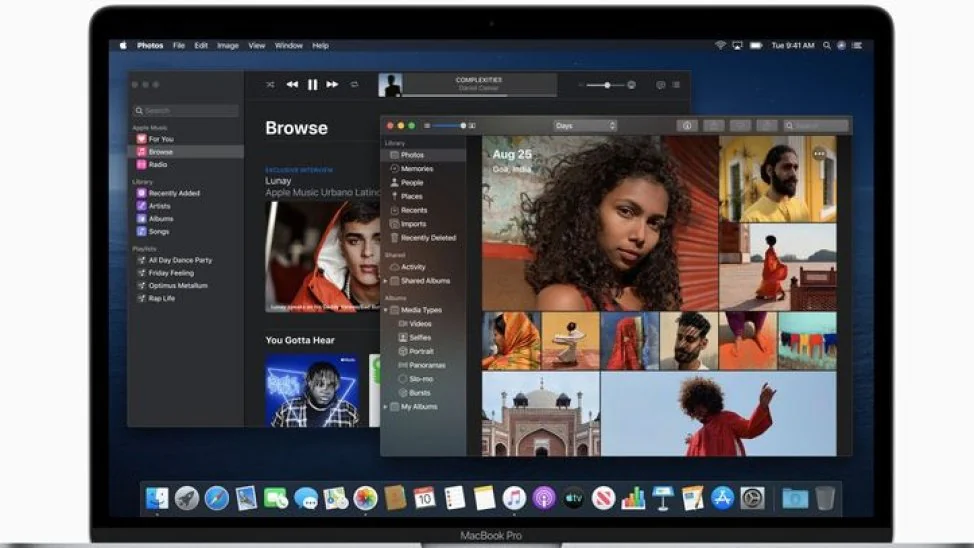
Task: Open the App Store from the Dock
Action: click(x=722, y=498)
